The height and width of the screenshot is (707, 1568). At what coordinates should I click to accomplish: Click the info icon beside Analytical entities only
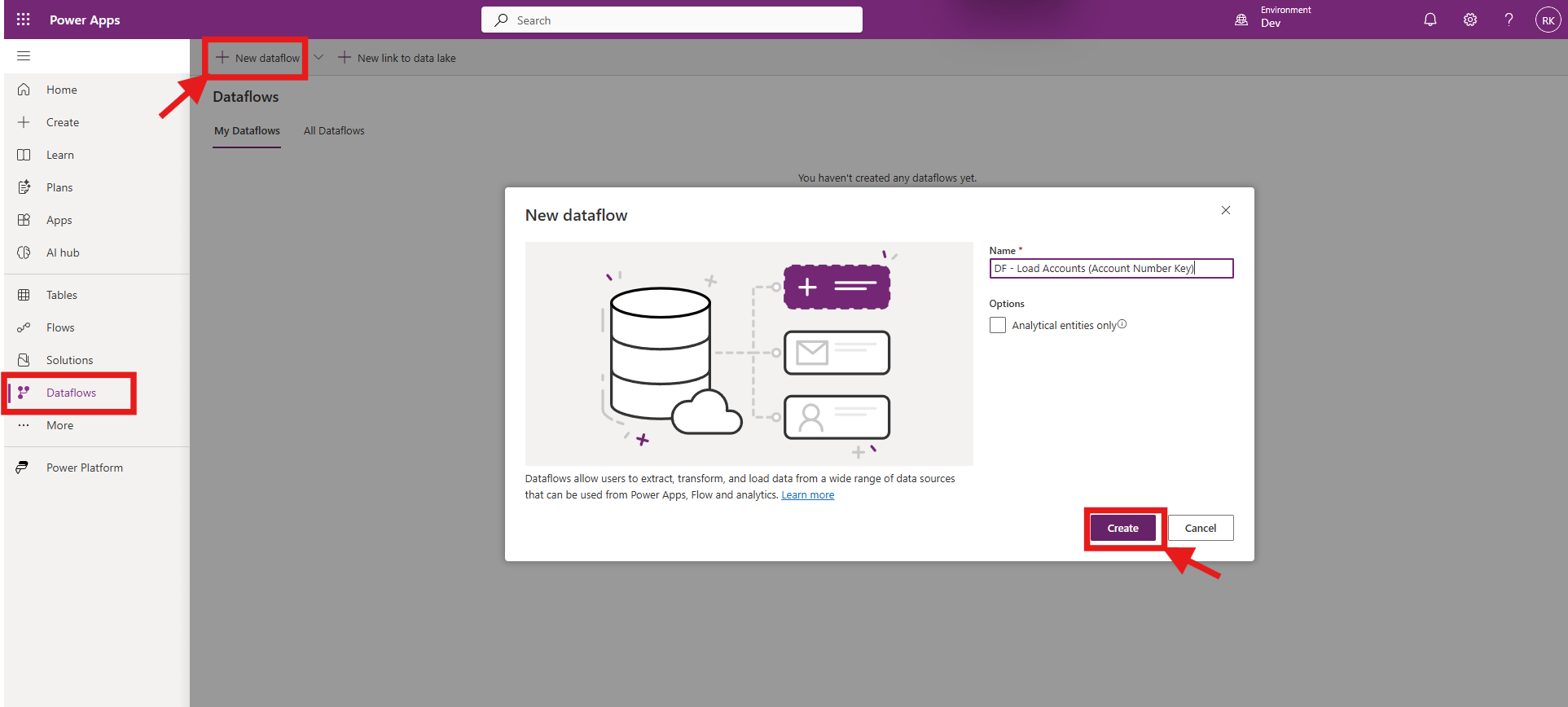click(x=1122, y=324)
